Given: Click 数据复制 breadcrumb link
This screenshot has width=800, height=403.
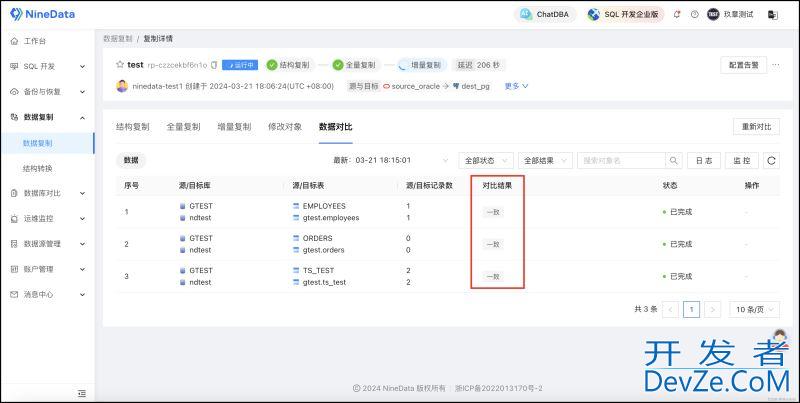Looking at the screenshot, I should click(x=117, y=39).
